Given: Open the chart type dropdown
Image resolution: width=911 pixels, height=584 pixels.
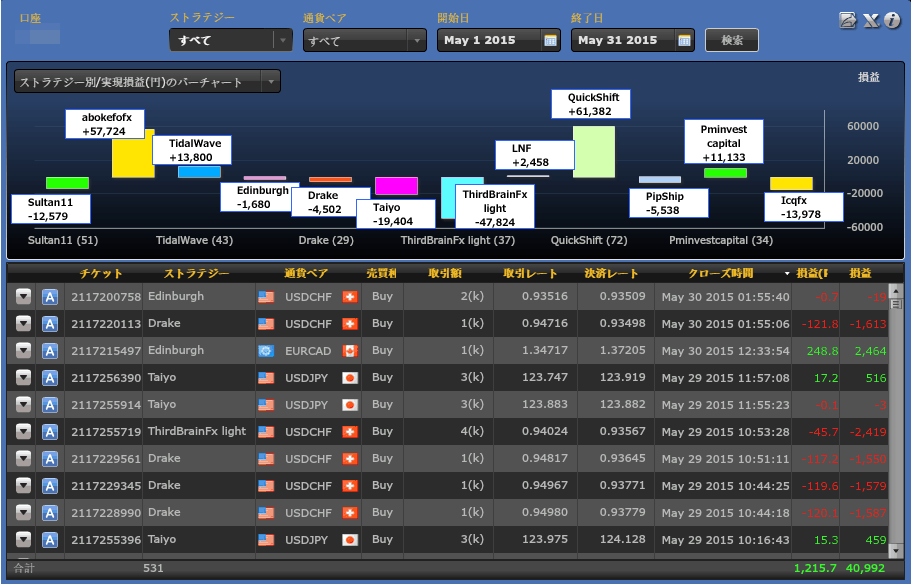Looking at the screenshot, I should click(x=147, y=82).
